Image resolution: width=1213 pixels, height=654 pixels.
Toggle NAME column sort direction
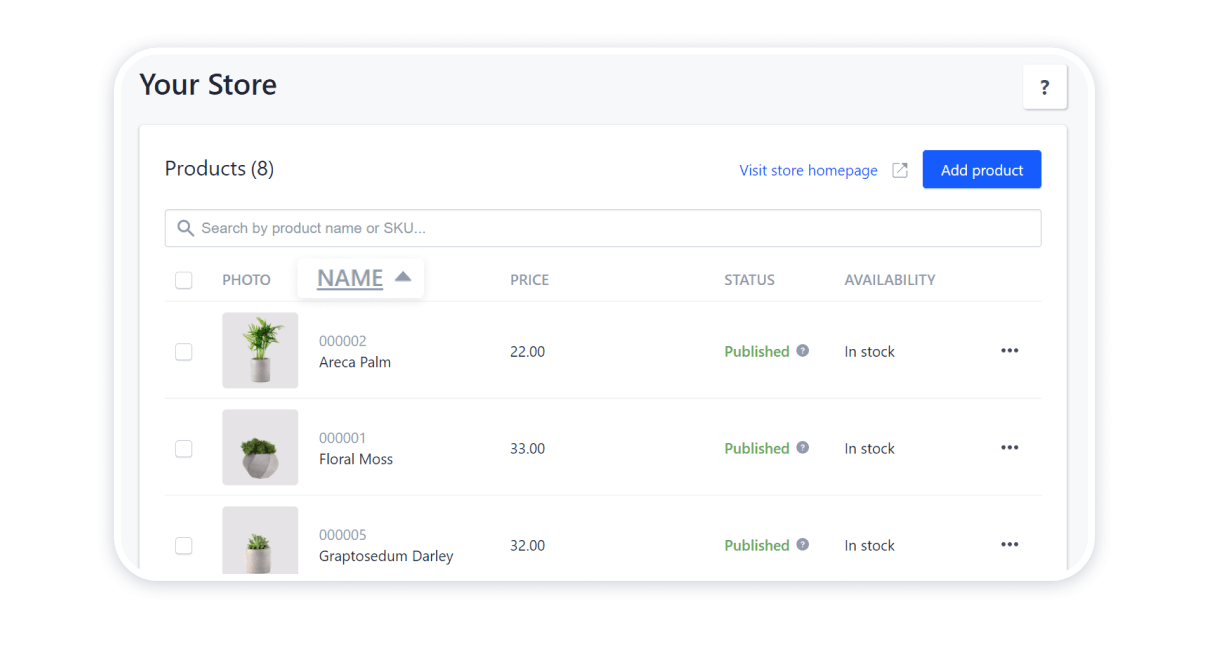click(349, 279)
